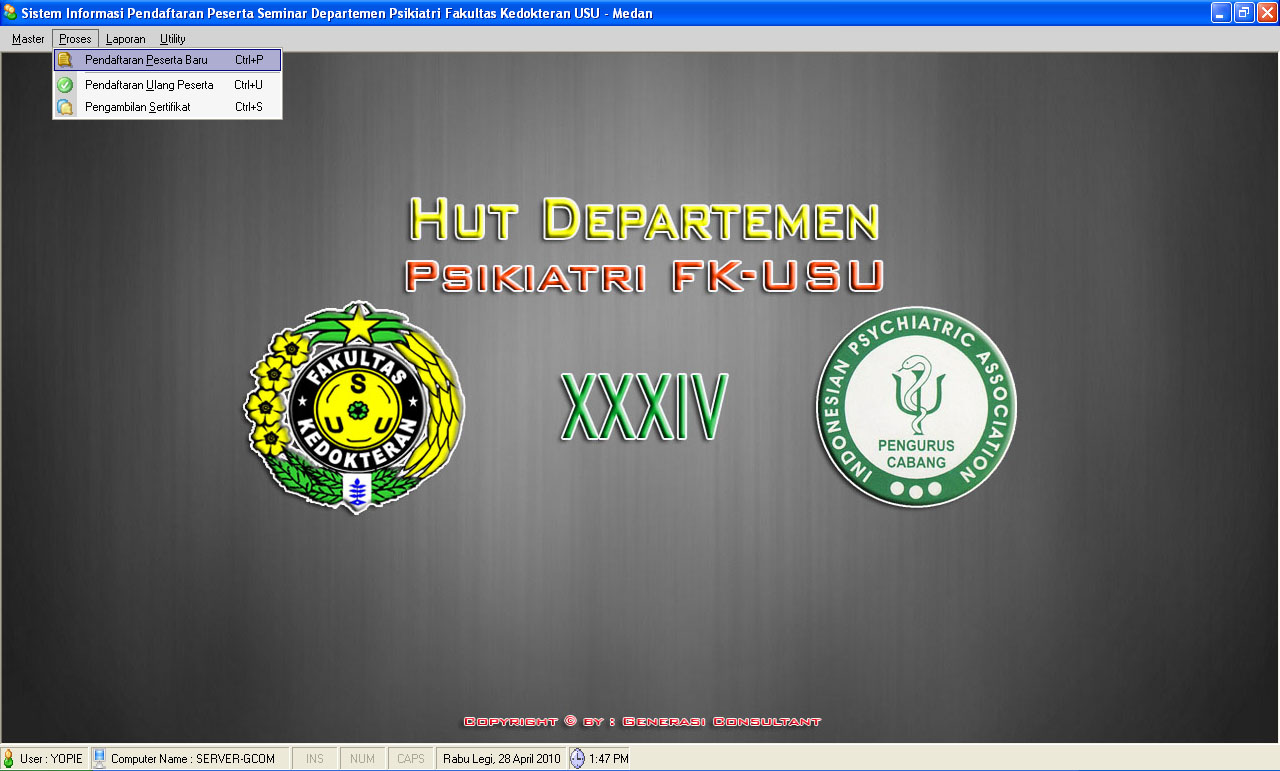
Task: Click the clock icon next to the time
Action: 577,759
